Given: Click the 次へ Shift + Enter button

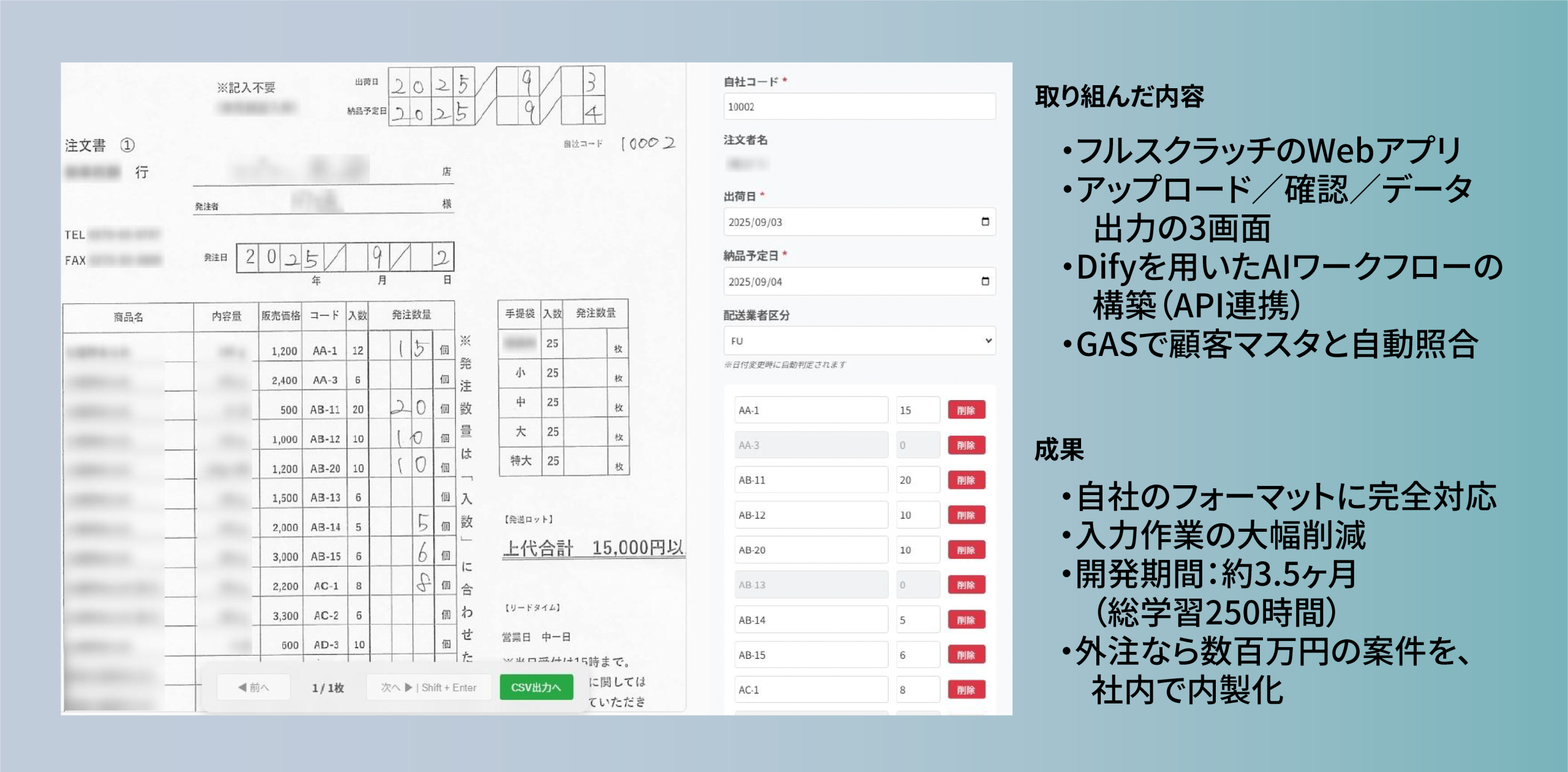Looking at the screenshot, I should coord(428,687).
